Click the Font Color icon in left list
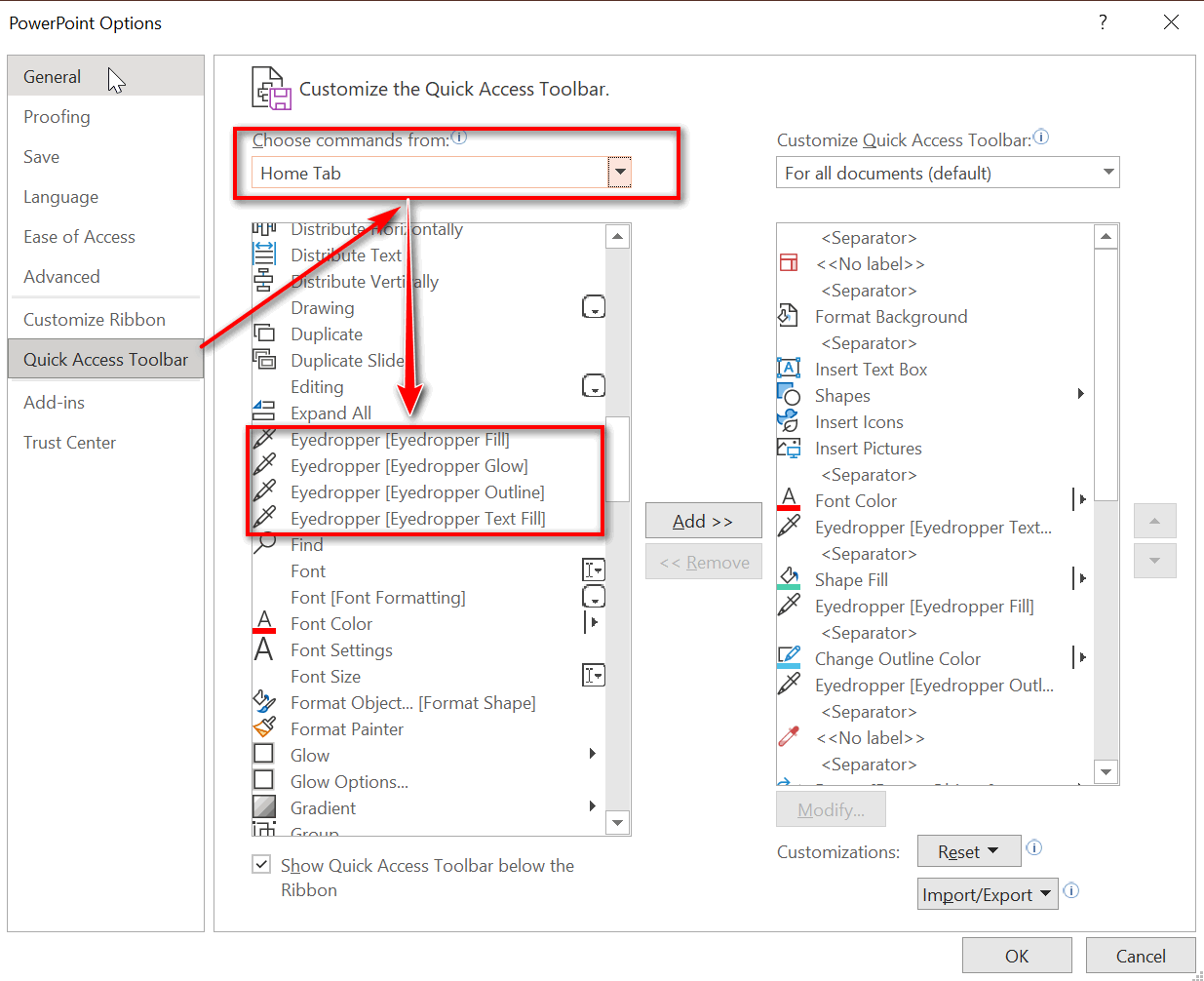This screenshot has height=981, width=1204. pos(264,622)
